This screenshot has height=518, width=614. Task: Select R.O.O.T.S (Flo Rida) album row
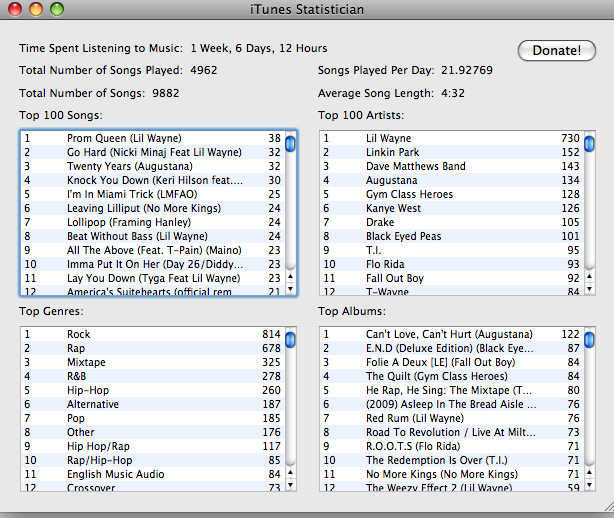coord(452,446)
